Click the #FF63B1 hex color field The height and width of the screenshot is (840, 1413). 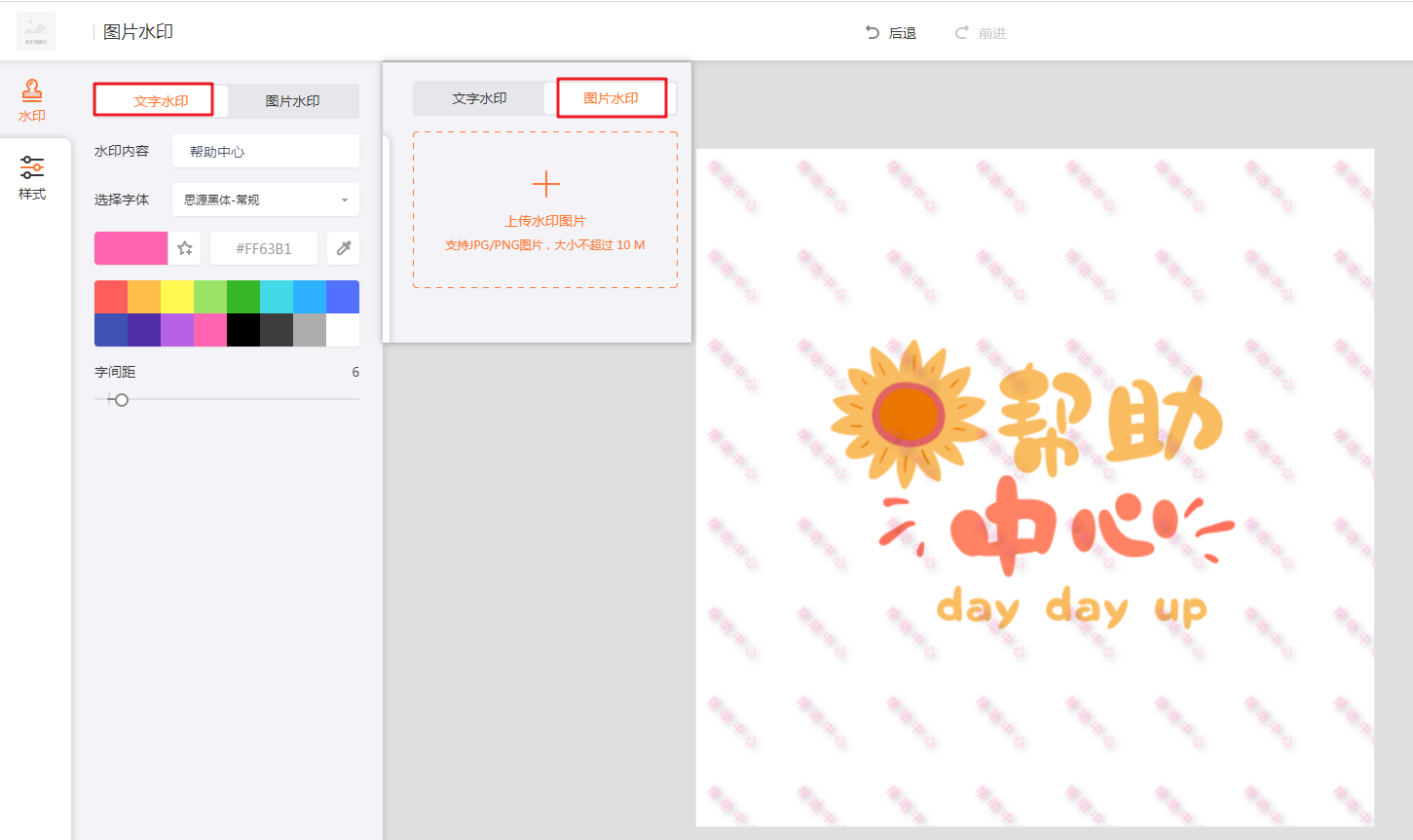pos(264,248)
